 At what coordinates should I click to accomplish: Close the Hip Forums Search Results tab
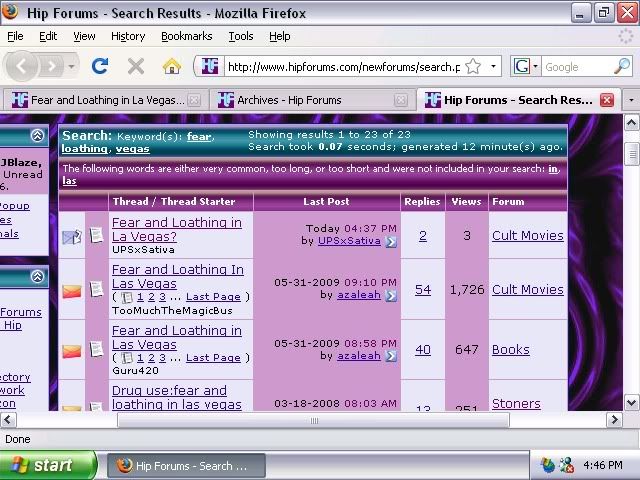607,100
